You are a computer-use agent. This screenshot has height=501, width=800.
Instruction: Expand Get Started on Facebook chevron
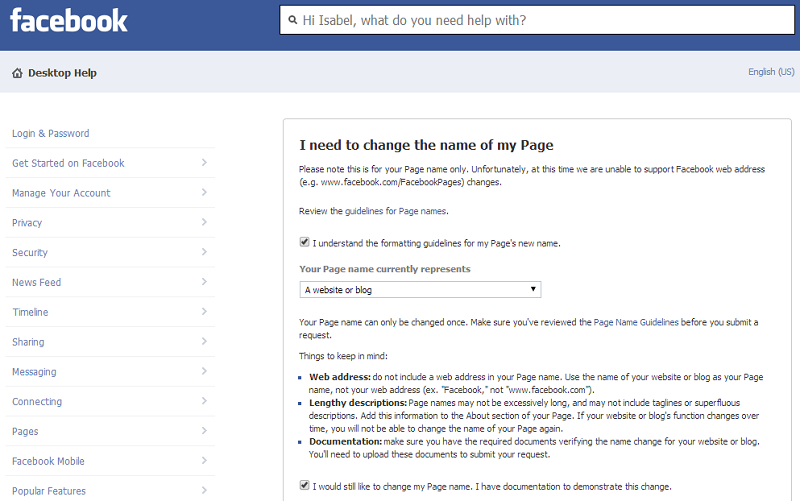click(x=204, y=162)
